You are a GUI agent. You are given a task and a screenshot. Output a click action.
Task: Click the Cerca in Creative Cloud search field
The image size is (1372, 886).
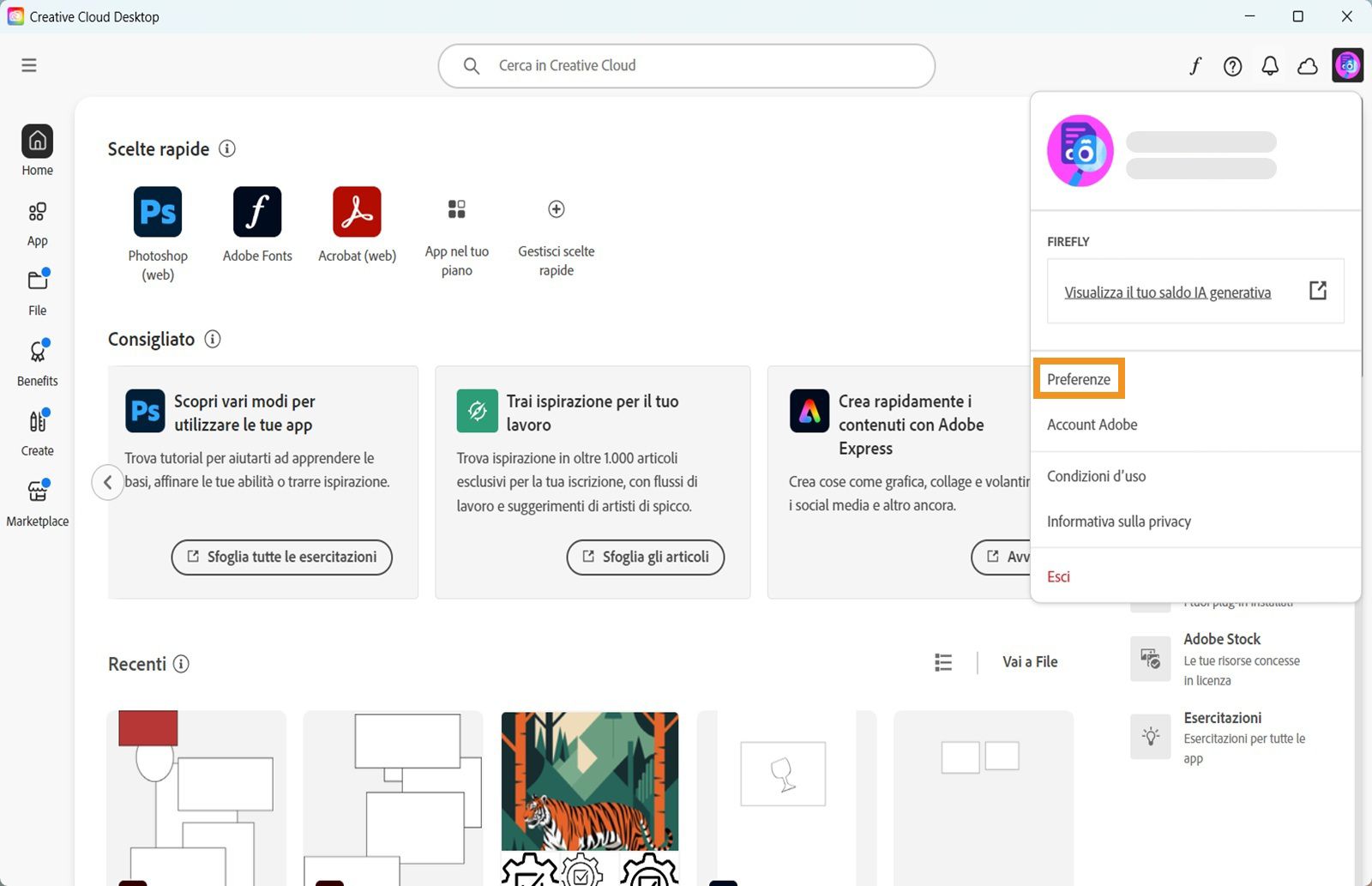pos(686,65)
